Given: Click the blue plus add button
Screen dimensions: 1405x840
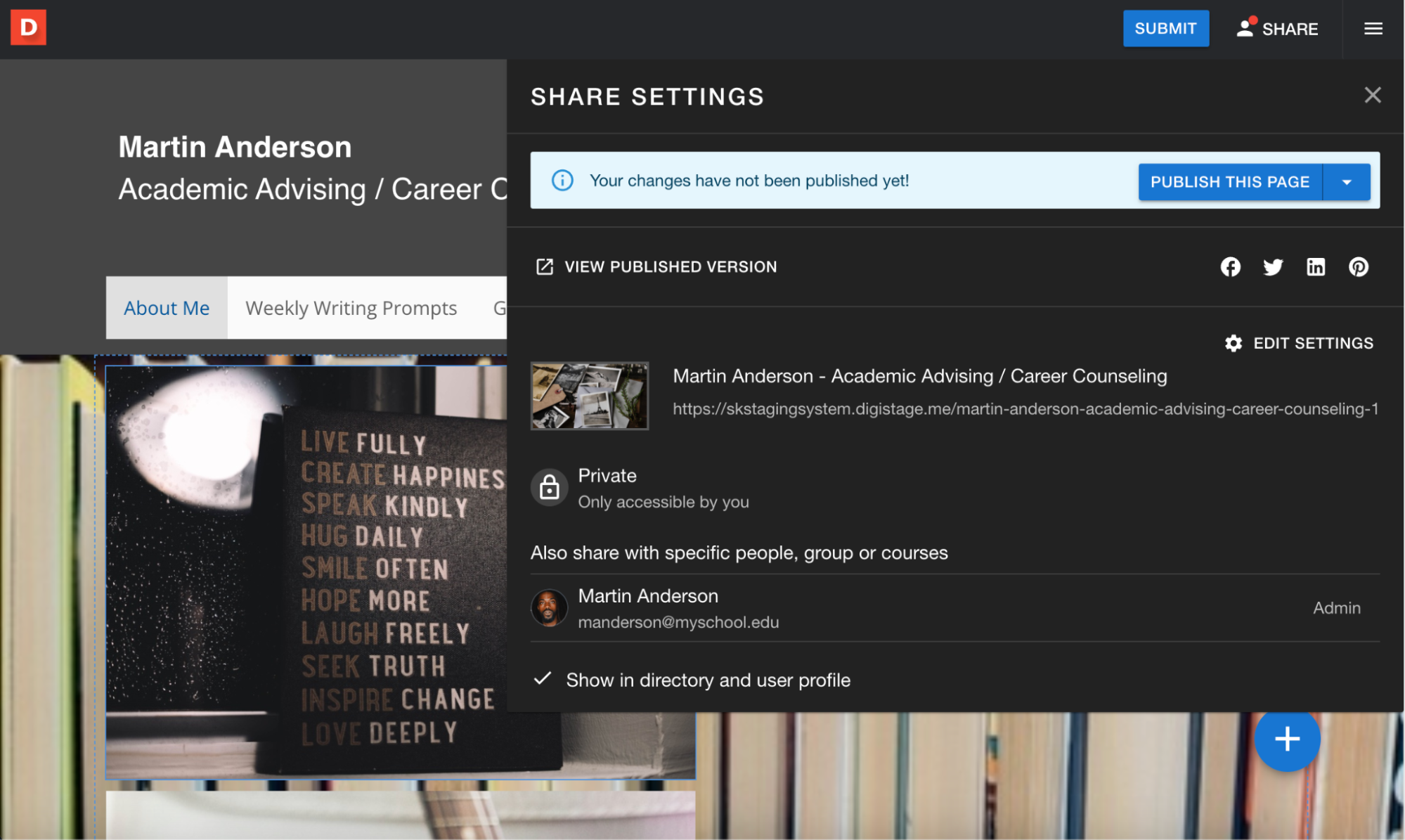Looking at the screenshot, I should (1287, 739).
